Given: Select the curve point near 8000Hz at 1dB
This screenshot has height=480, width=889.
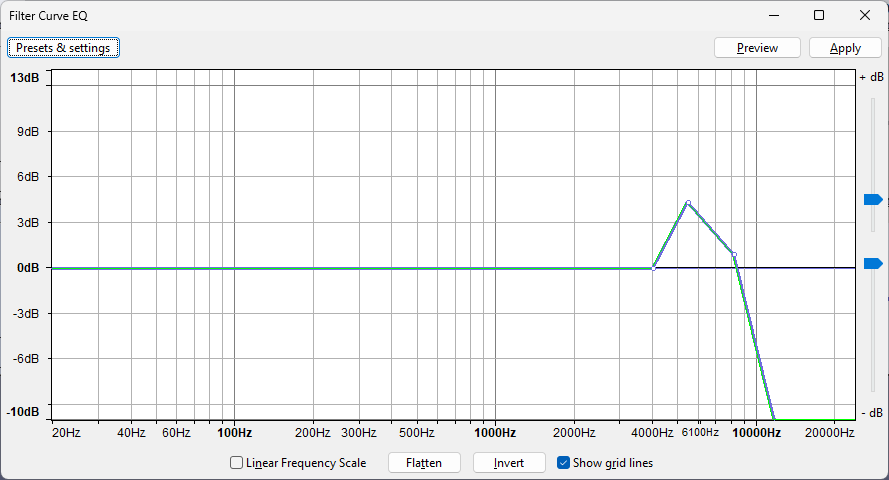Looking at the screenshot, I should click(x=734, y=255).
